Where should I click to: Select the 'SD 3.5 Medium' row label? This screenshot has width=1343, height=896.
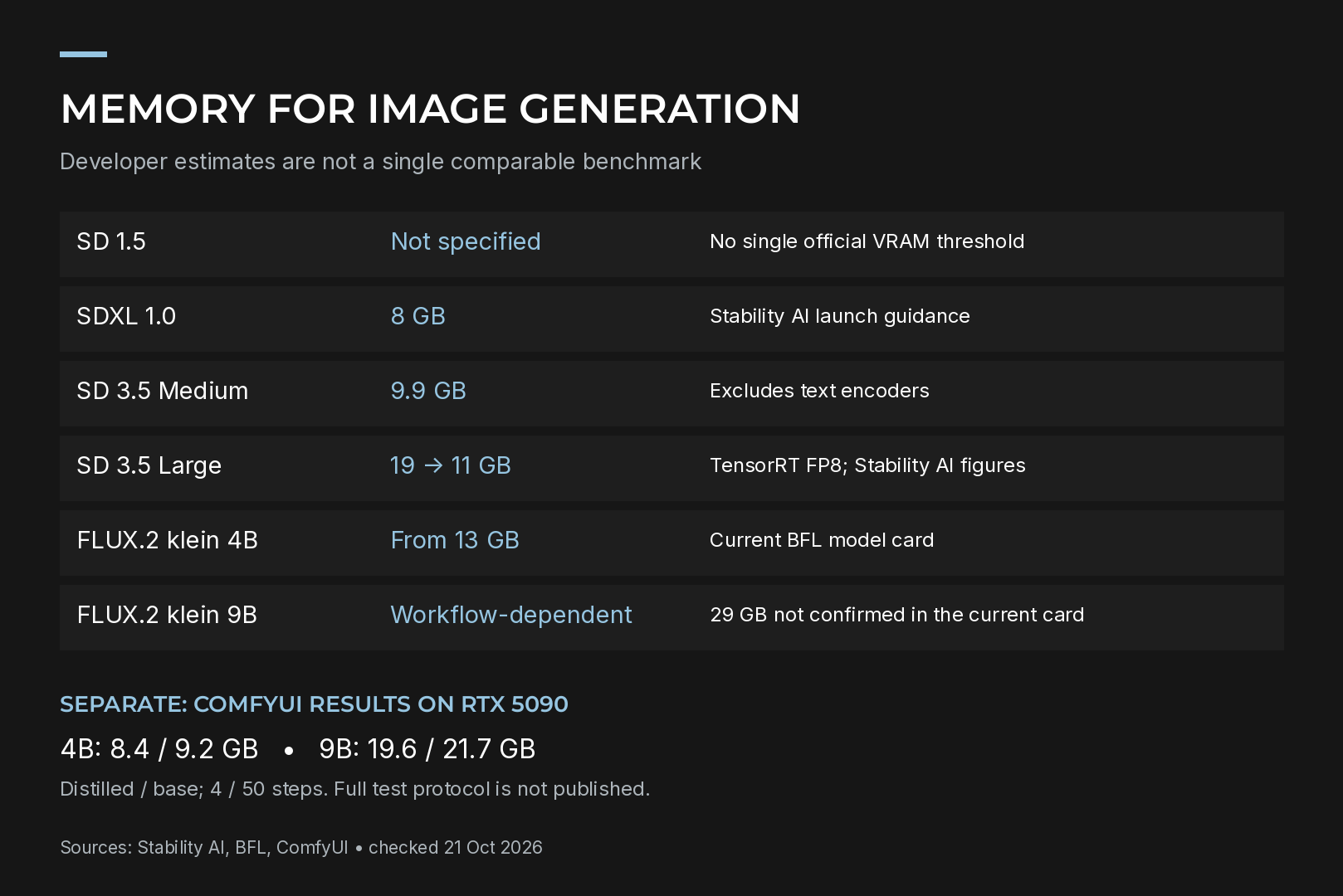pos(162,391)
